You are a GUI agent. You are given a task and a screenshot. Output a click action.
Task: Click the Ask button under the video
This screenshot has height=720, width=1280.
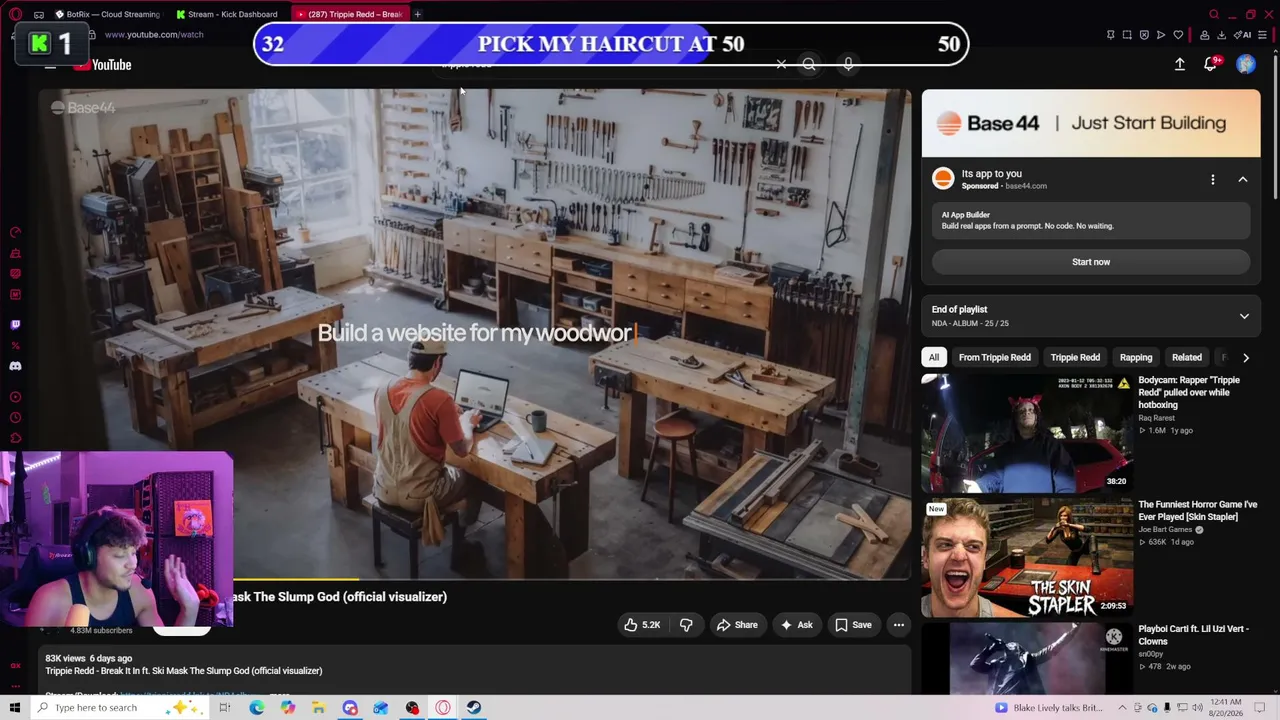(796, 625)
